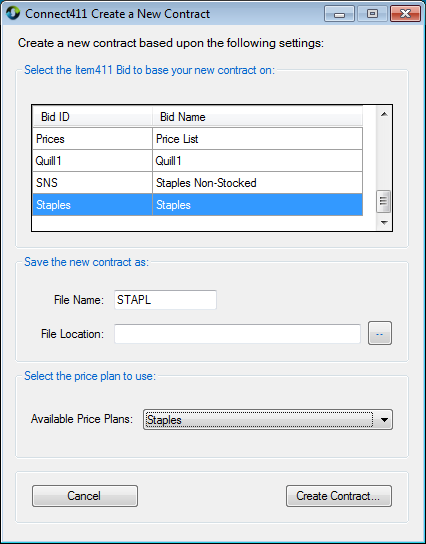Click the File Name input field
426x544 pixels.
(x=165, y=300)
